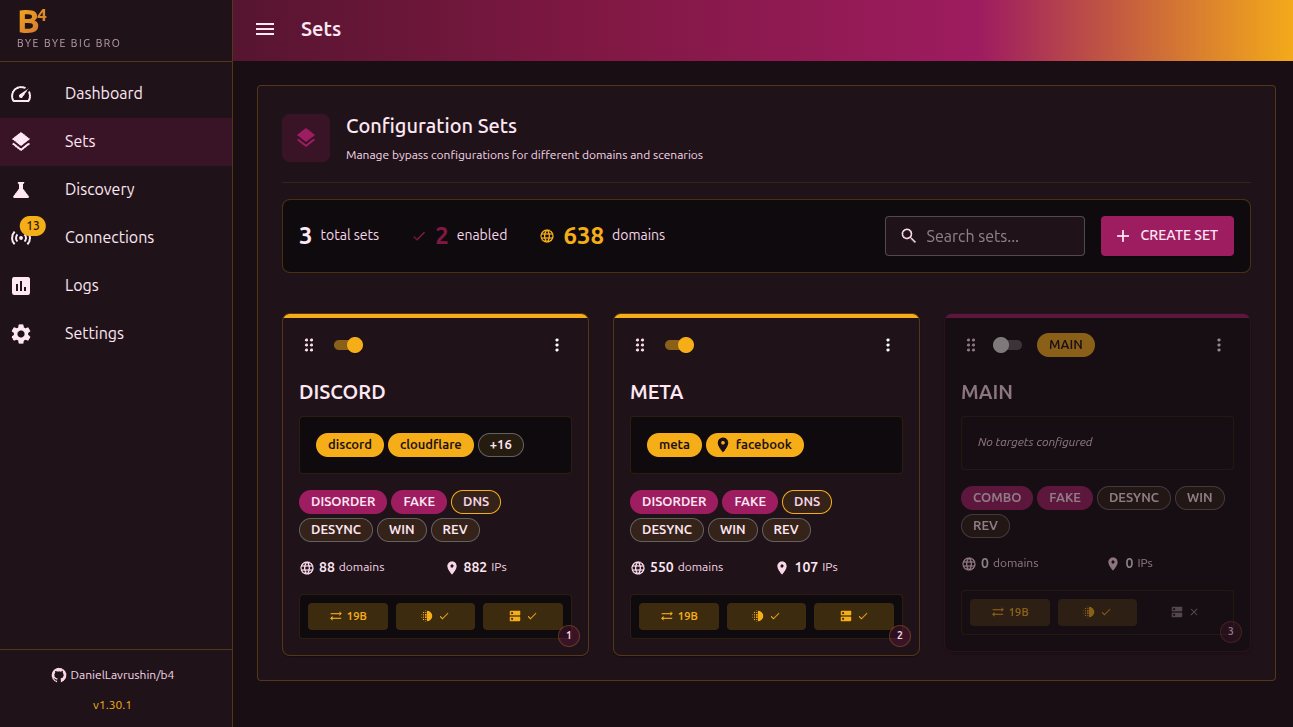Enable the MAIN set toggle
The image size is (1293, 727).
(1007, 344)
